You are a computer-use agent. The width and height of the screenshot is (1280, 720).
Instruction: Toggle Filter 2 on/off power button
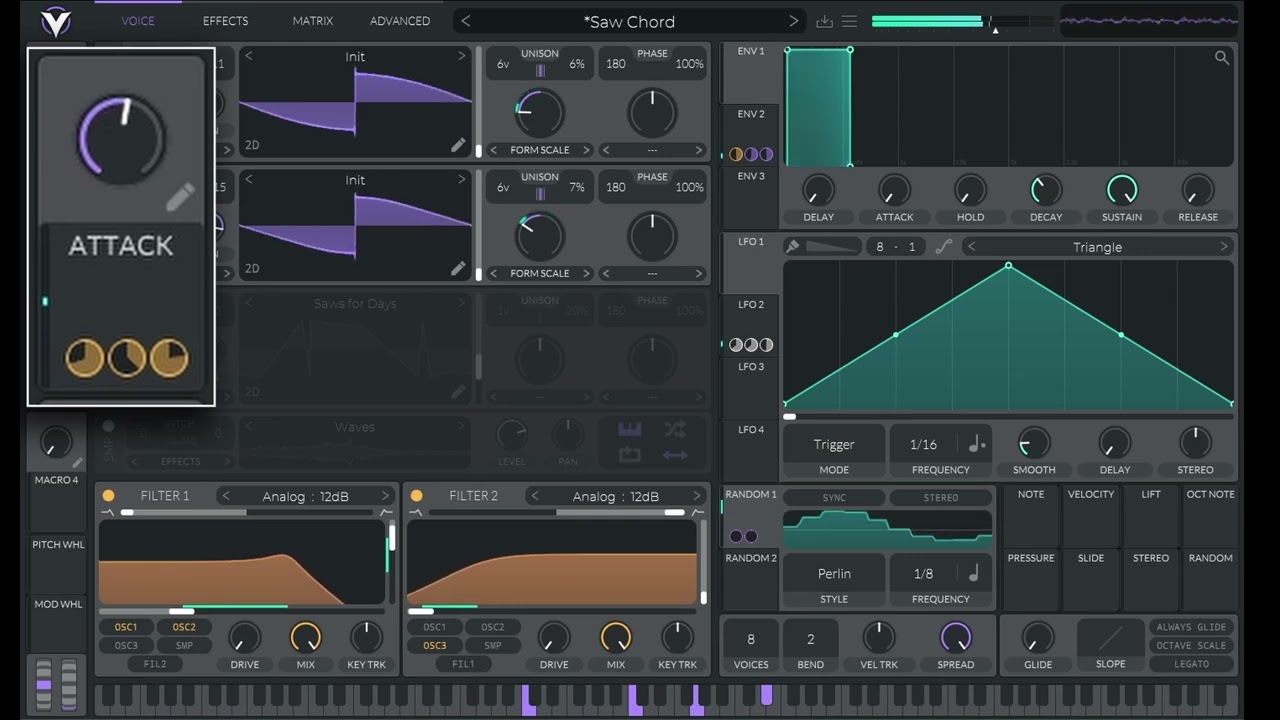point(416,496)
